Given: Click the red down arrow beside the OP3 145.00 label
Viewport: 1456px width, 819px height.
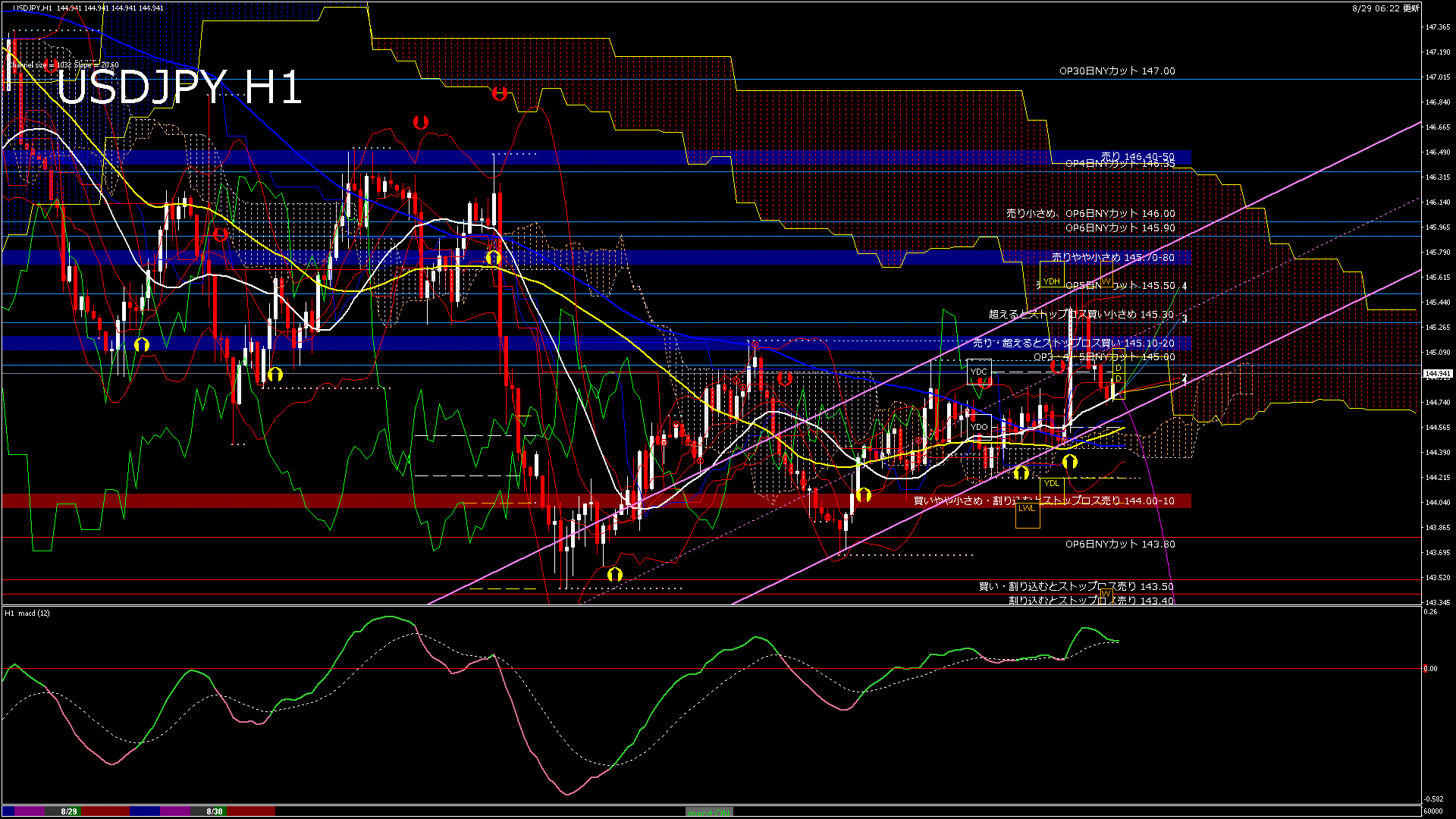Looking at the screenshot, I should click(x=1058, y=366).
